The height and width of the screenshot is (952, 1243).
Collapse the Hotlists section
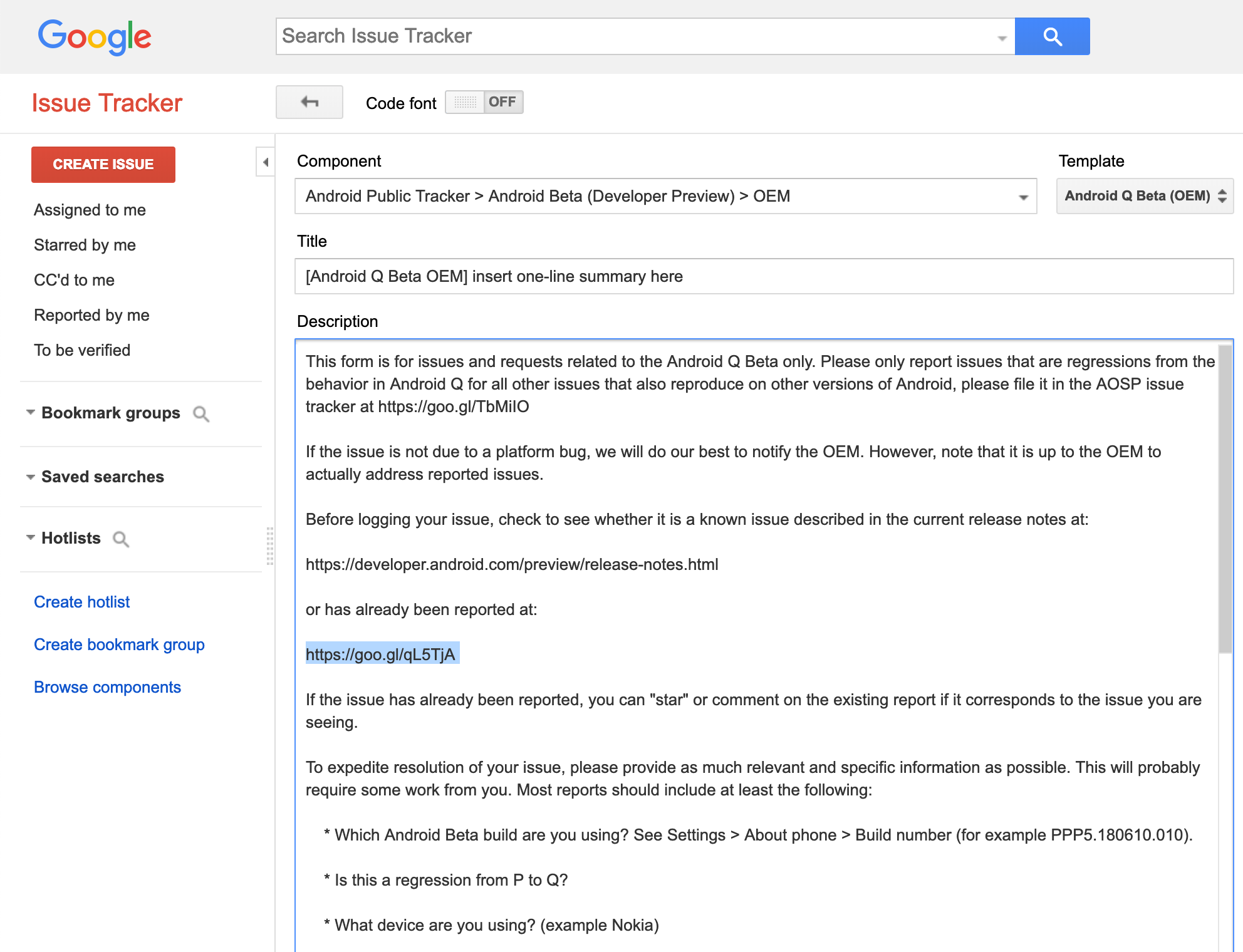coord(30,538)
